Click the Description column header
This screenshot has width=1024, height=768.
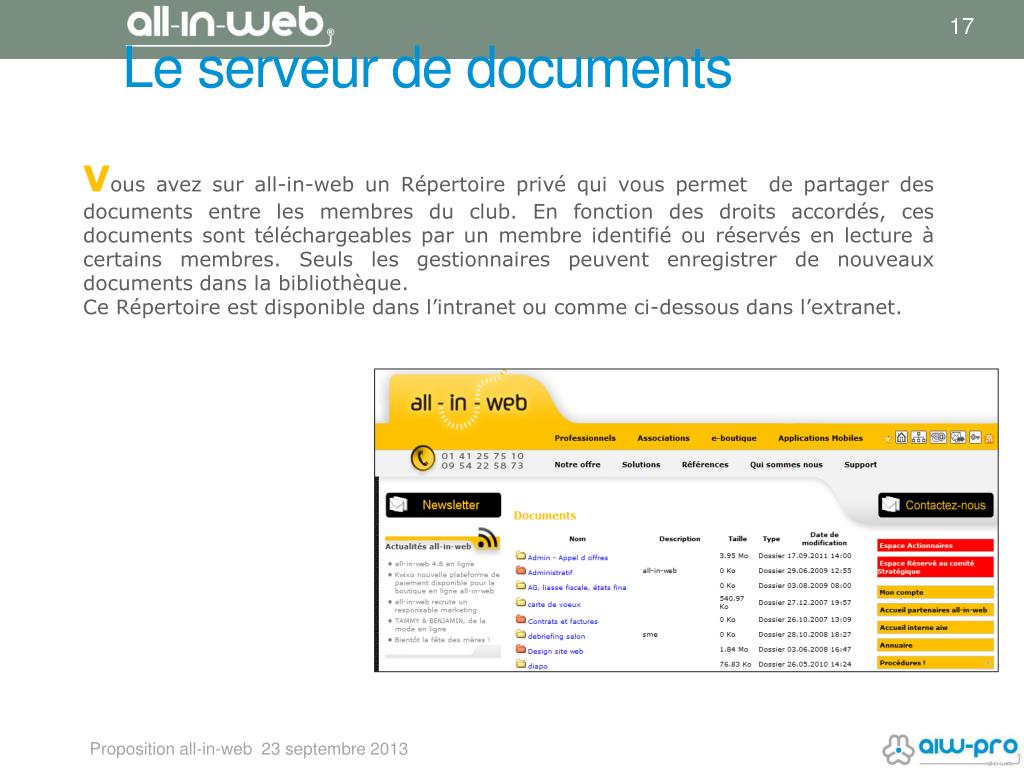[679, 539]
